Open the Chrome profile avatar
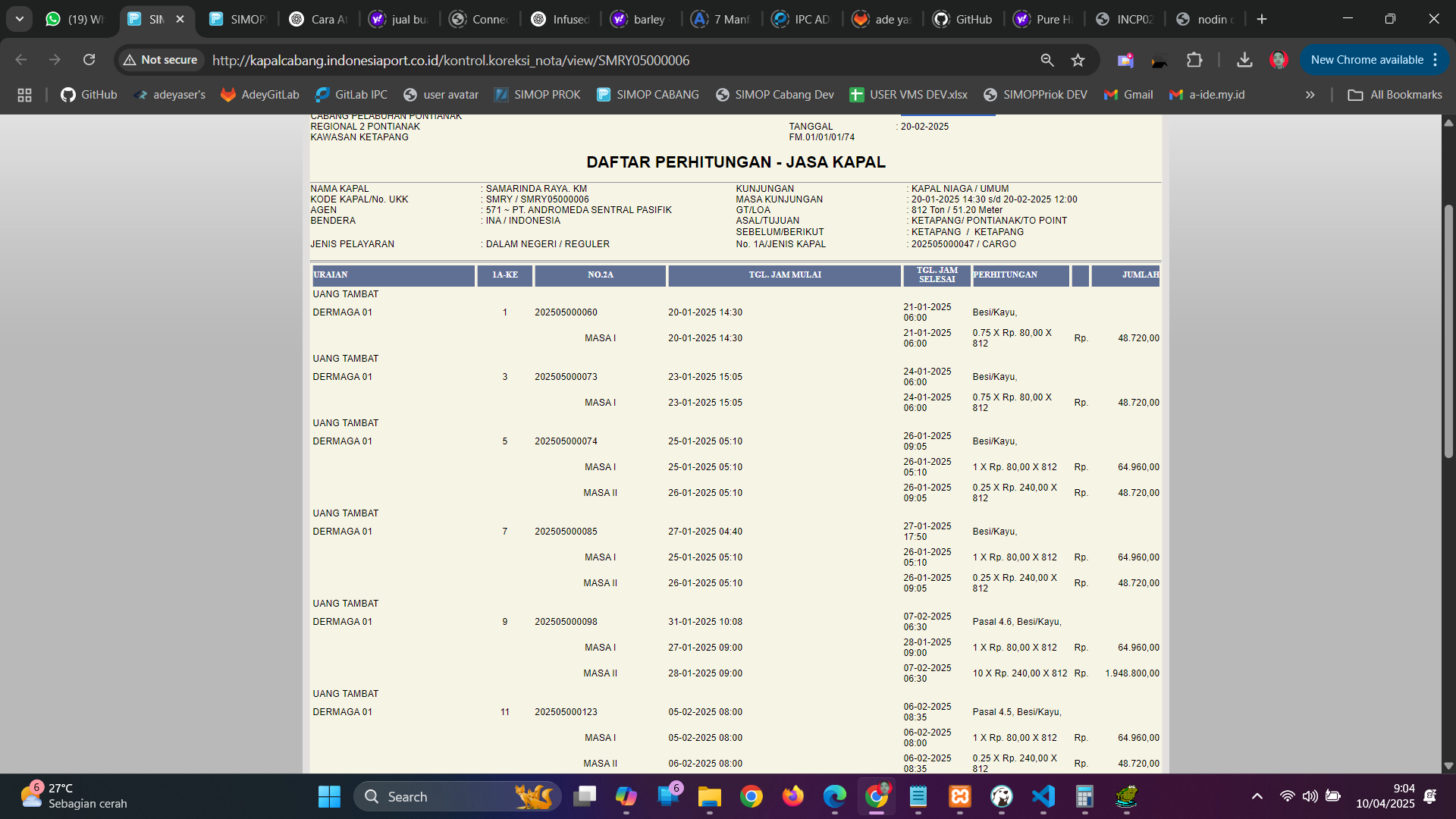 [1279, 60]
